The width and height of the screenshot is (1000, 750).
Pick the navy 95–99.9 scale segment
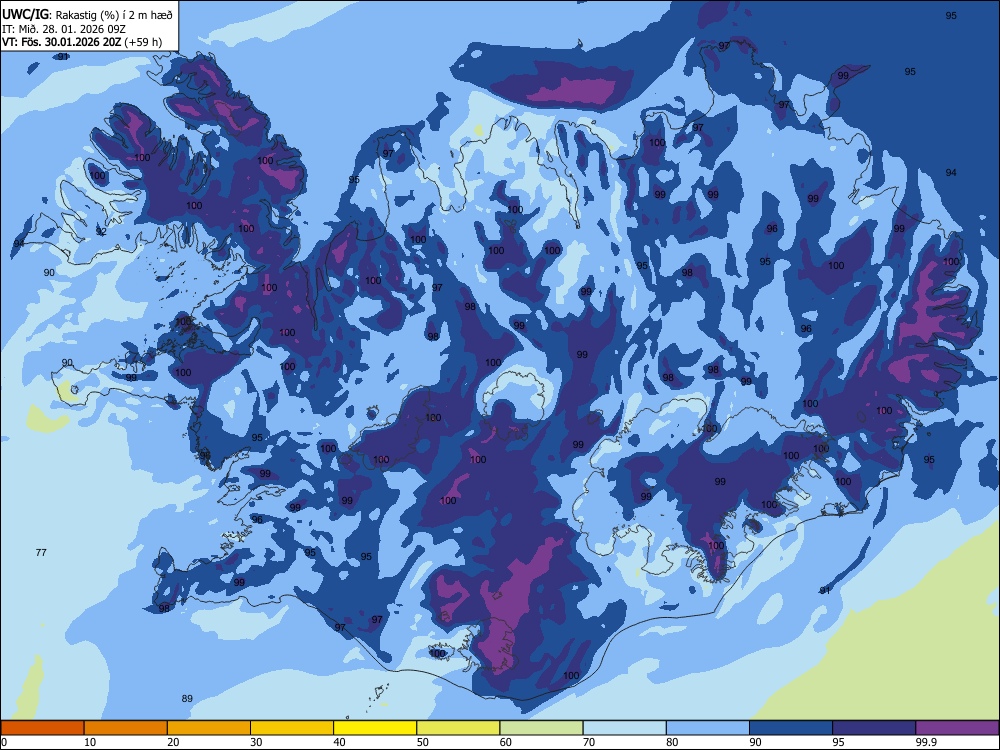[874, 728]
